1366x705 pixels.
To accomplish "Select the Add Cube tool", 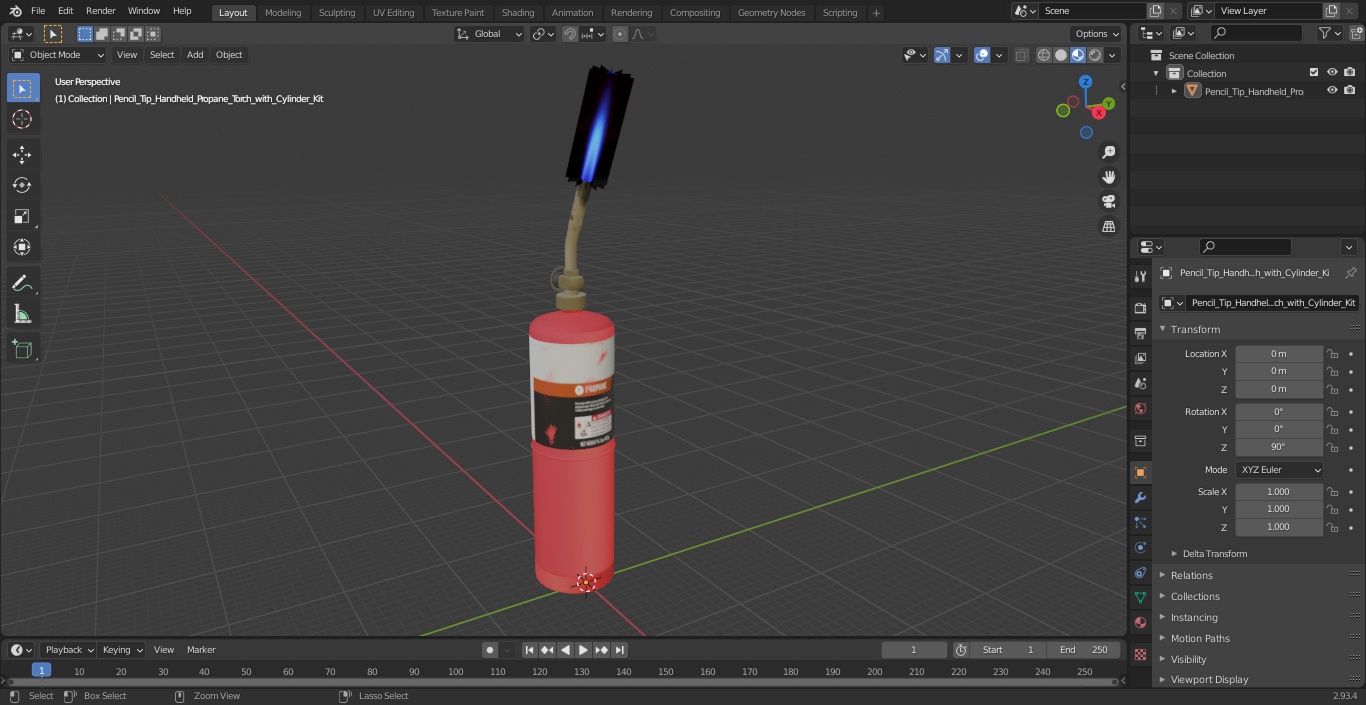I will [x=22, y=350].
